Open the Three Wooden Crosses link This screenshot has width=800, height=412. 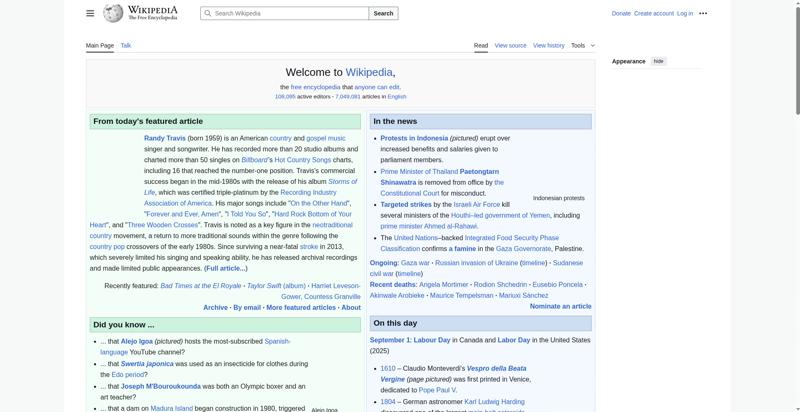(x=162, y=225)
